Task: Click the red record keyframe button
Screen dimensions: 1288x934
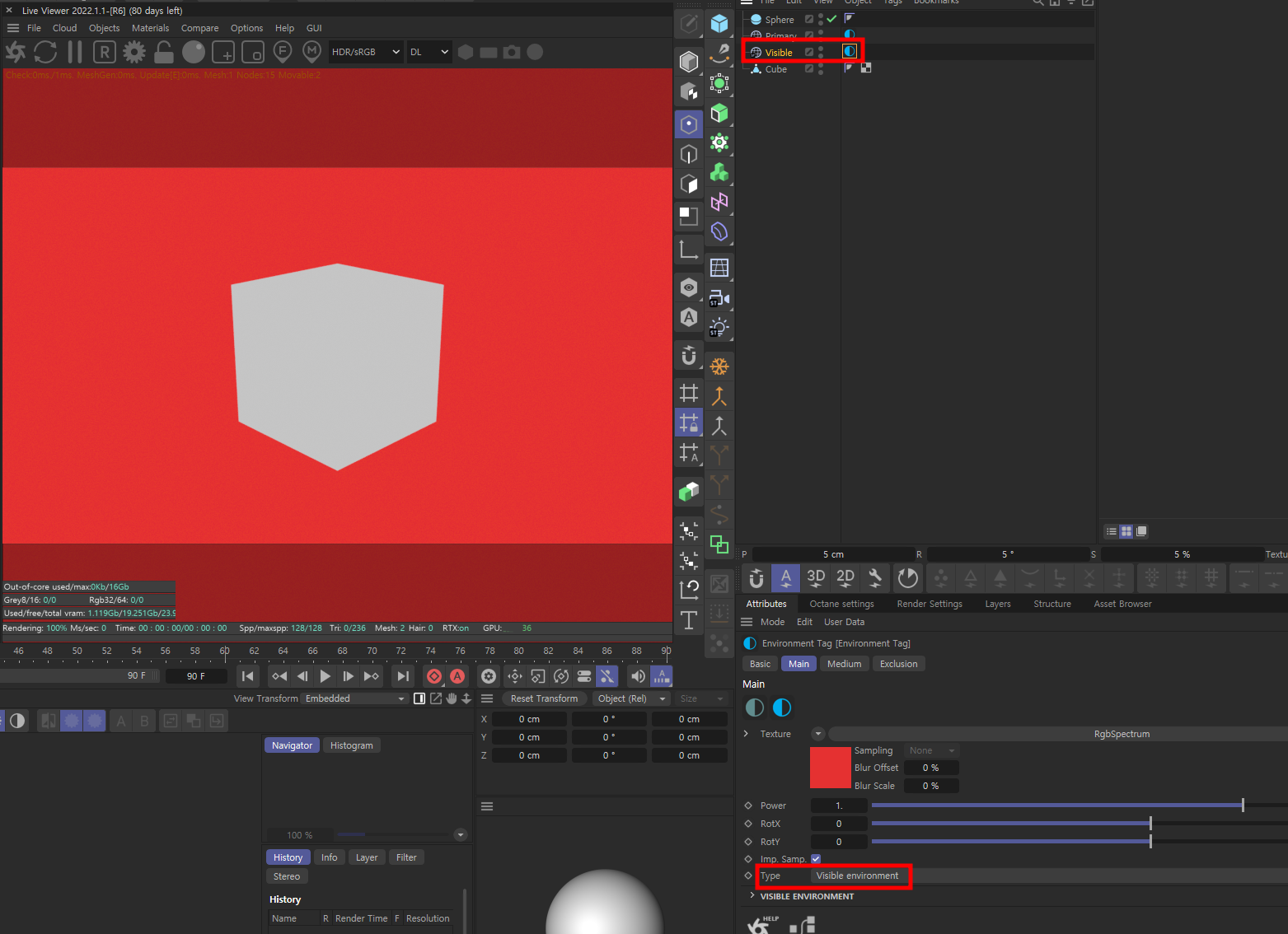Action: [x=434, y=676]
